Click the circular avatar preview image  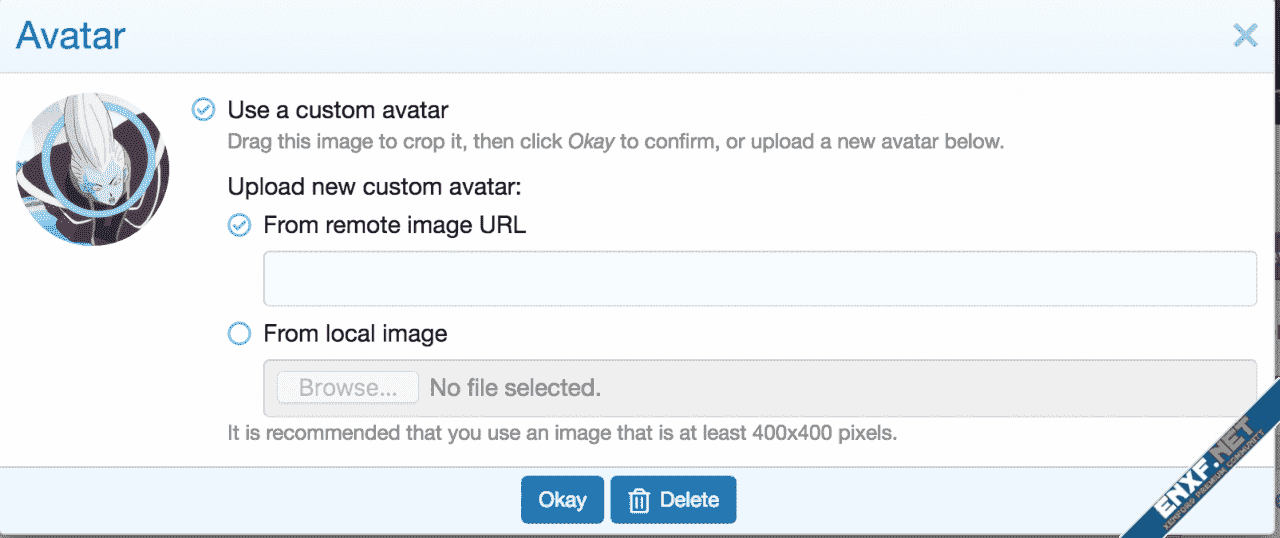93,170
